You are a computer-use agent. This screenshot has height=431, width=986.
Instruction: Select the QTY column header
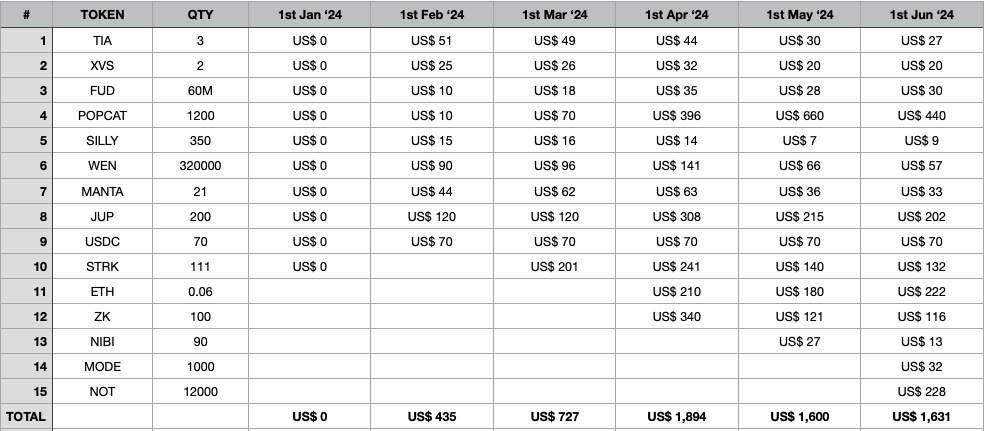coord(200,14)
